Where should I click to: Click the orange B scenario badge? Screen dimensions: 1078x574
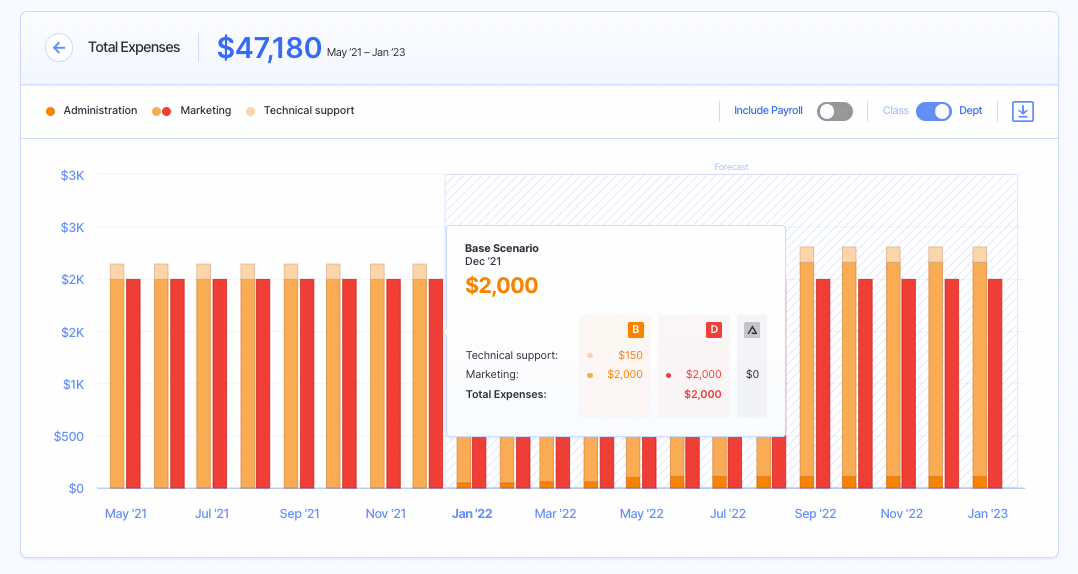(635, 330)
